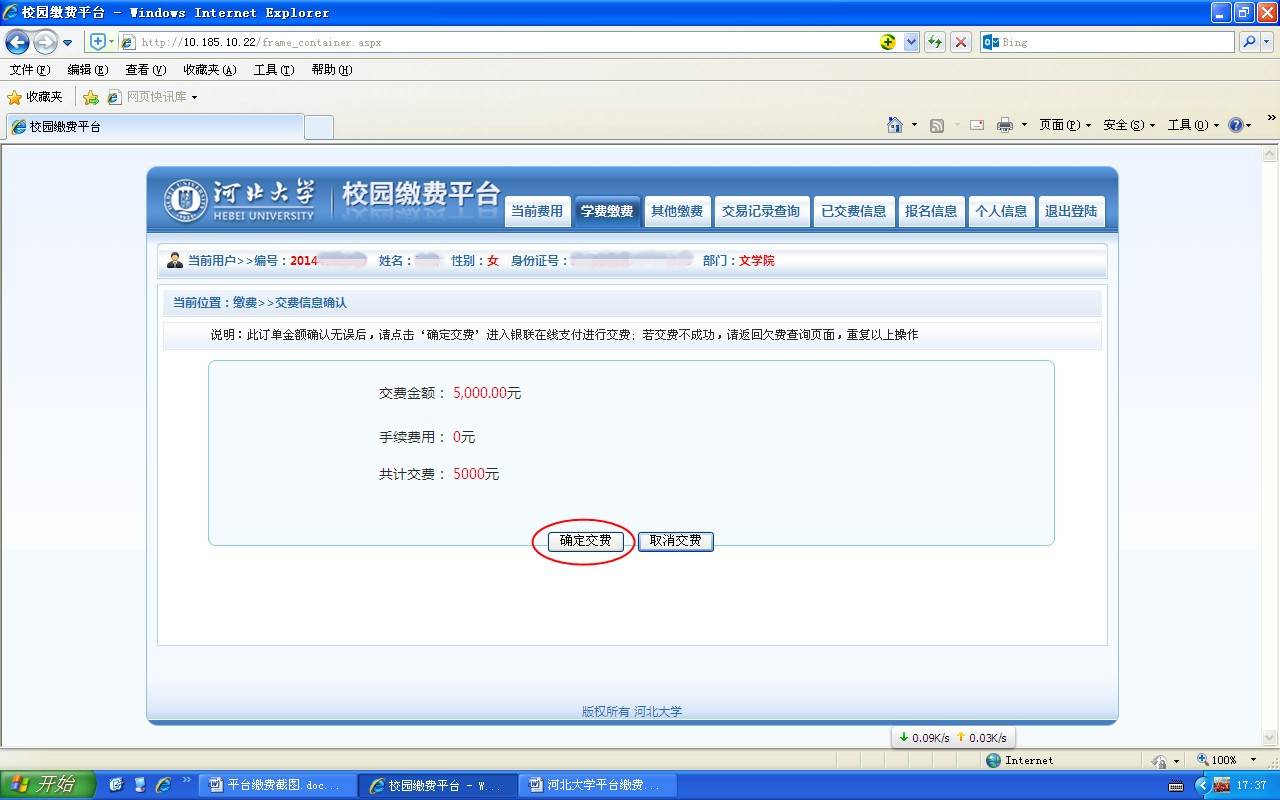1280x800 pixels.
Task: Click the network speed monitor widget
Action: coord(952,737)
